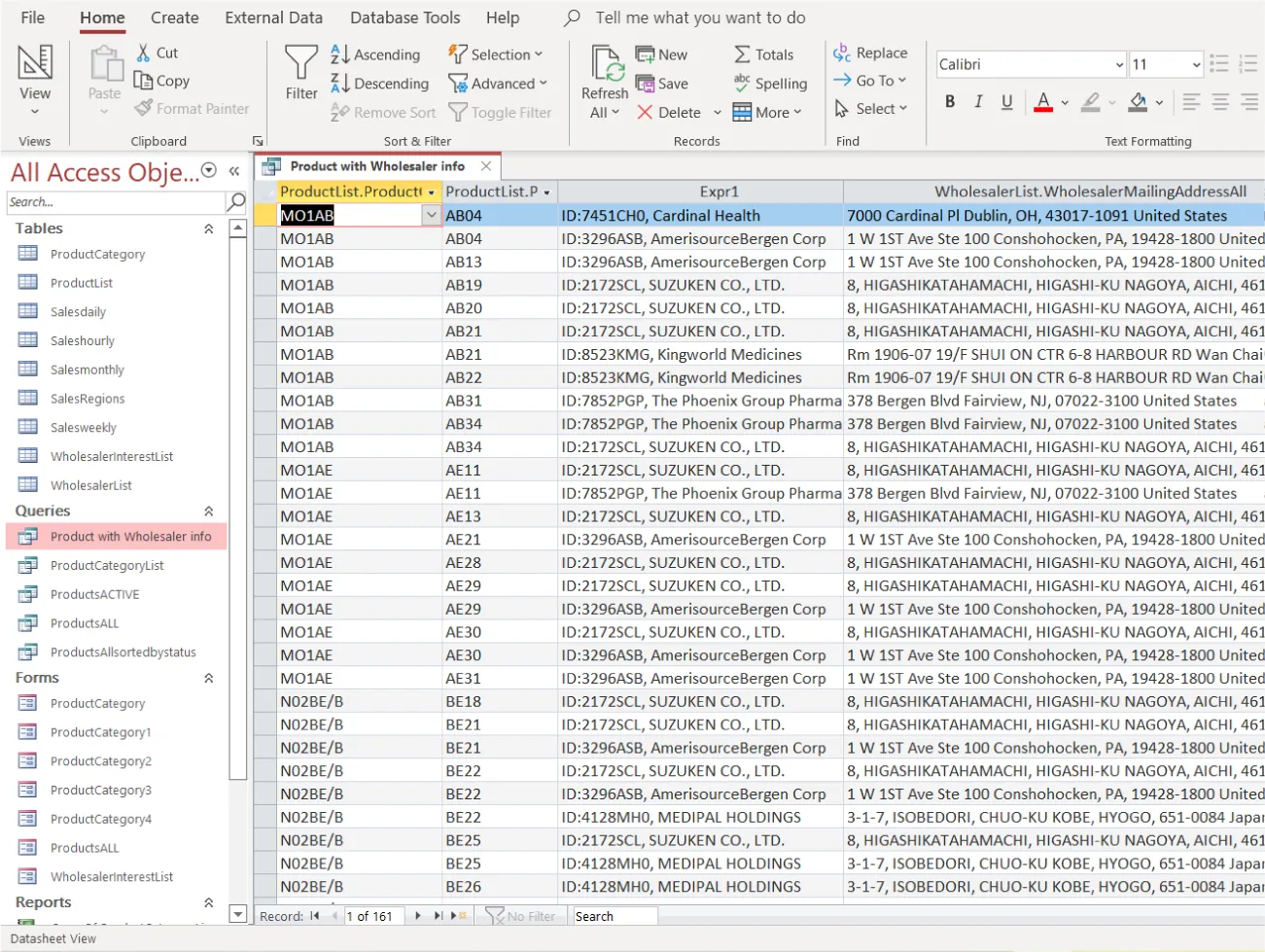The height and width of the screenshot is (952, 1265).
Task: Collapse the Queries section in navigation pane
Action: tap(208, 510)
